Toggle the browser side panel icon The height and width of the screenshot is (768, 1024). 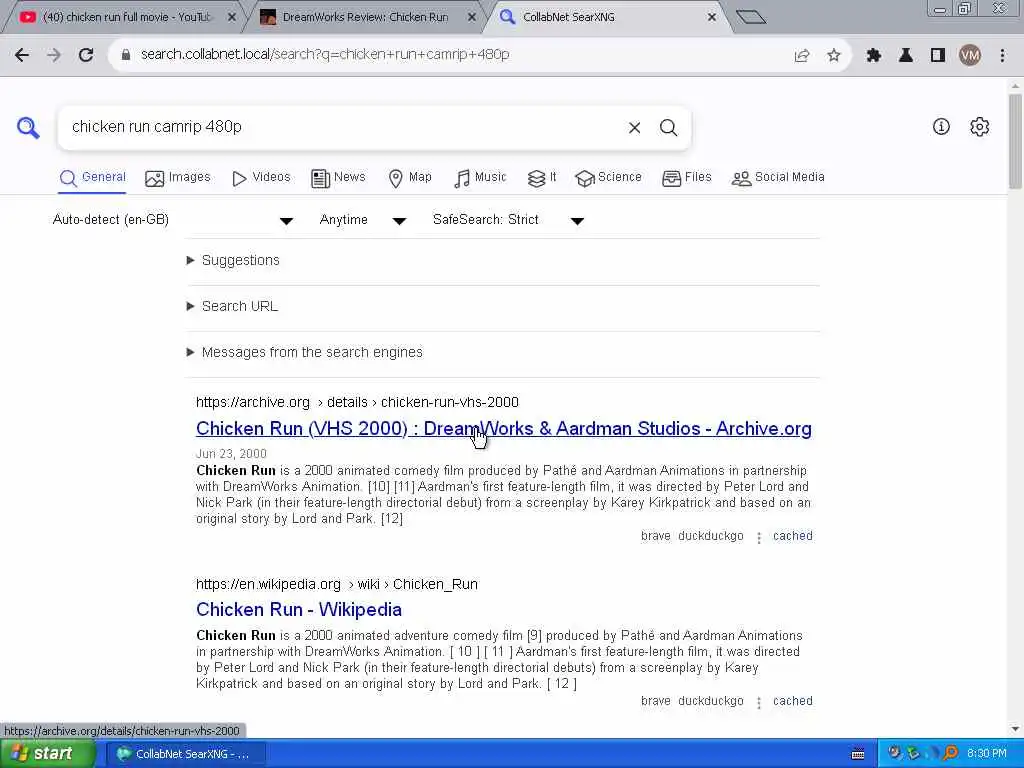tap(938, 56)
